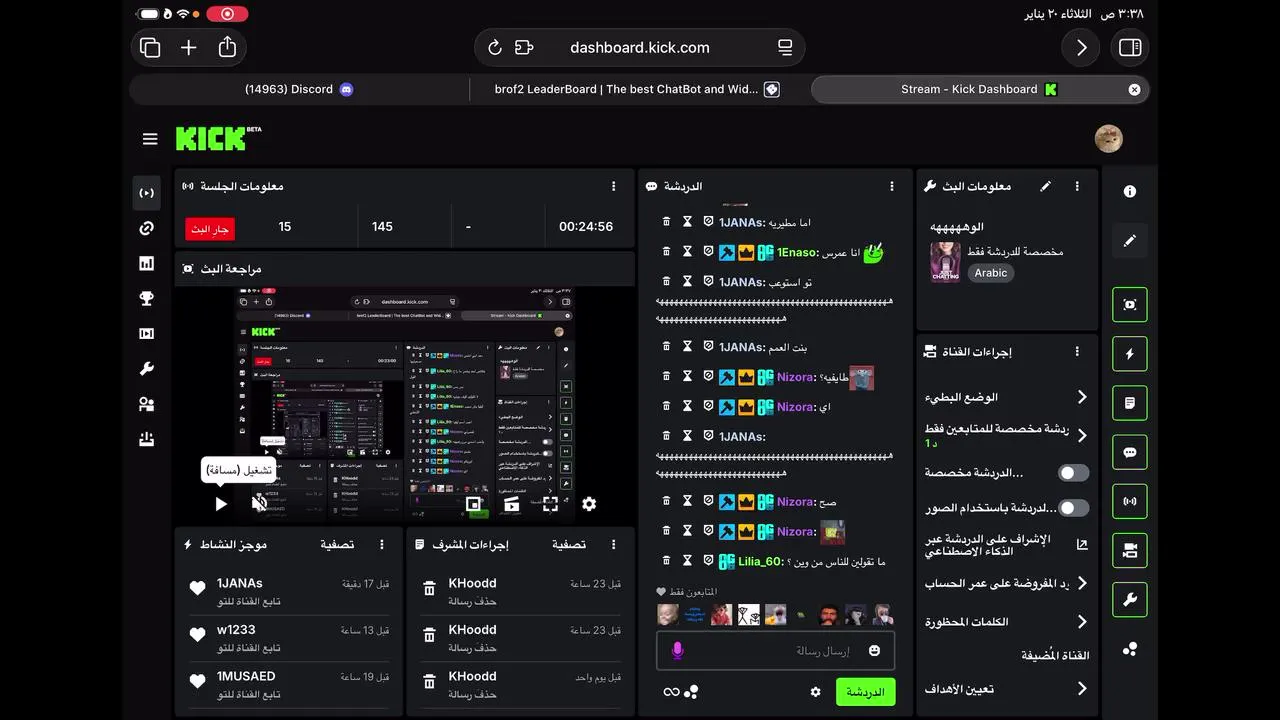This screenshot has width=1280, height=720.
Task: Toggle the chat bubble widget icon in right bar
Action: coord(1130,452)
